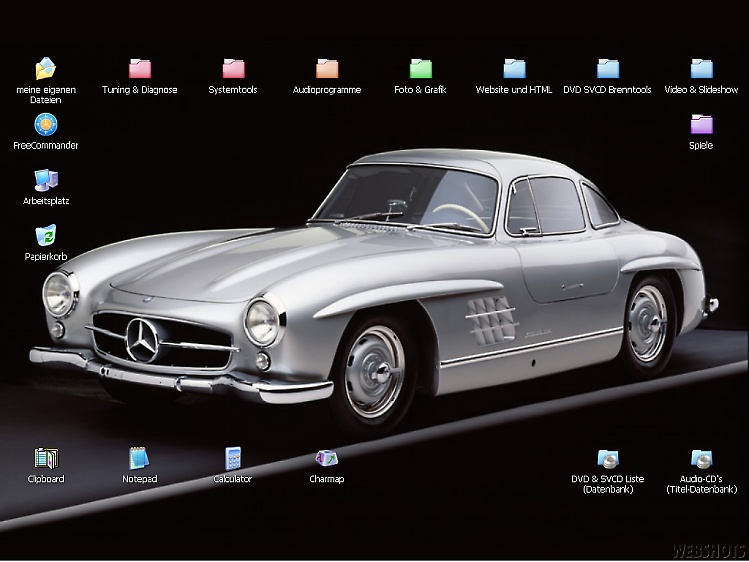Click the 'Audioprogramme' label text

coord(327,90)
